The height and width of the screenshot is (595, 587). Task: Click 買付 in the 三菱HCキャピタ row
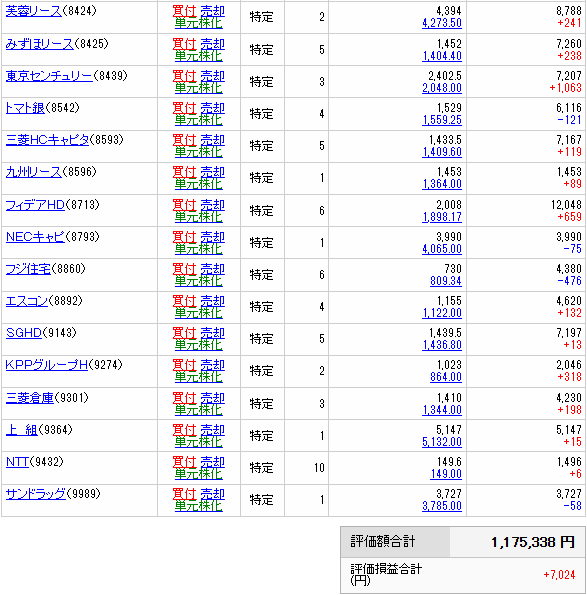click(184, 140)
